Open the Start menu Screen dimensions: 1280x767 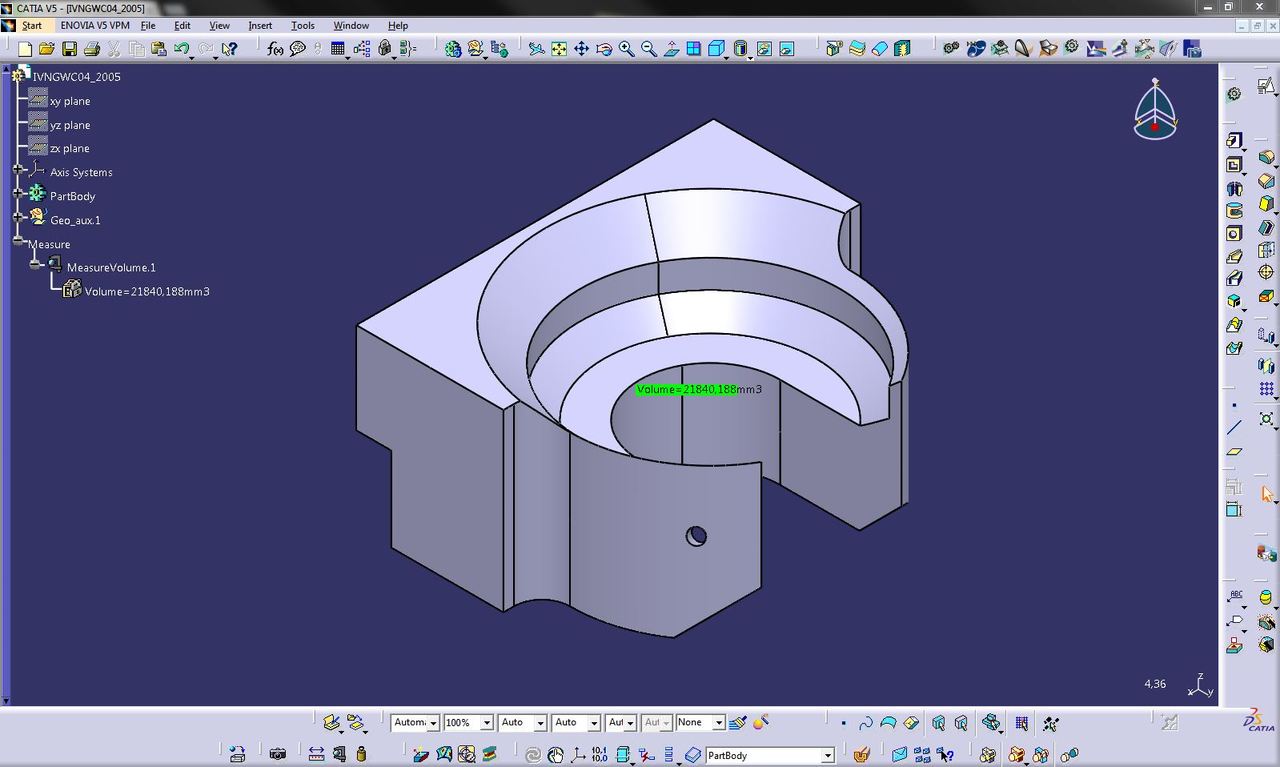[x=32, y=25]
